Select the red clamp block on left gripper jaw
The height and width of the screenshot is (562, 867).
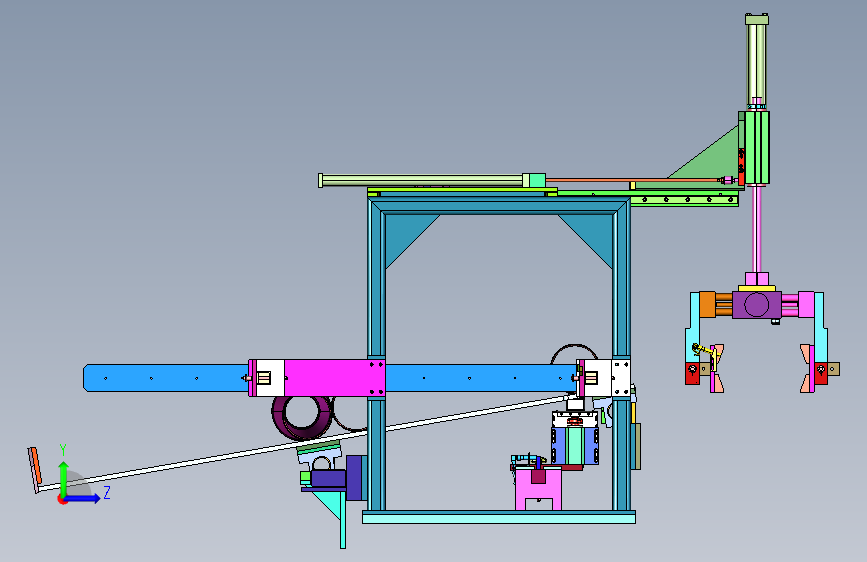click(x=692, y=373)
